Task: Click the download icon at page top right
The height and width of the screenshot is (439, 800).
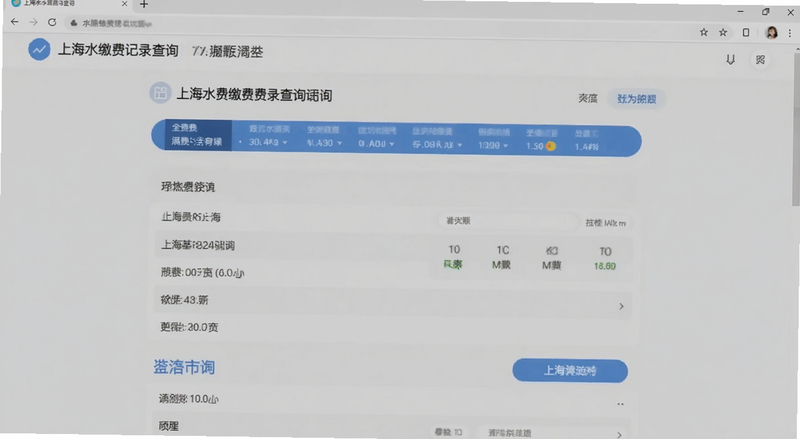Action: [x=731, y=60]
